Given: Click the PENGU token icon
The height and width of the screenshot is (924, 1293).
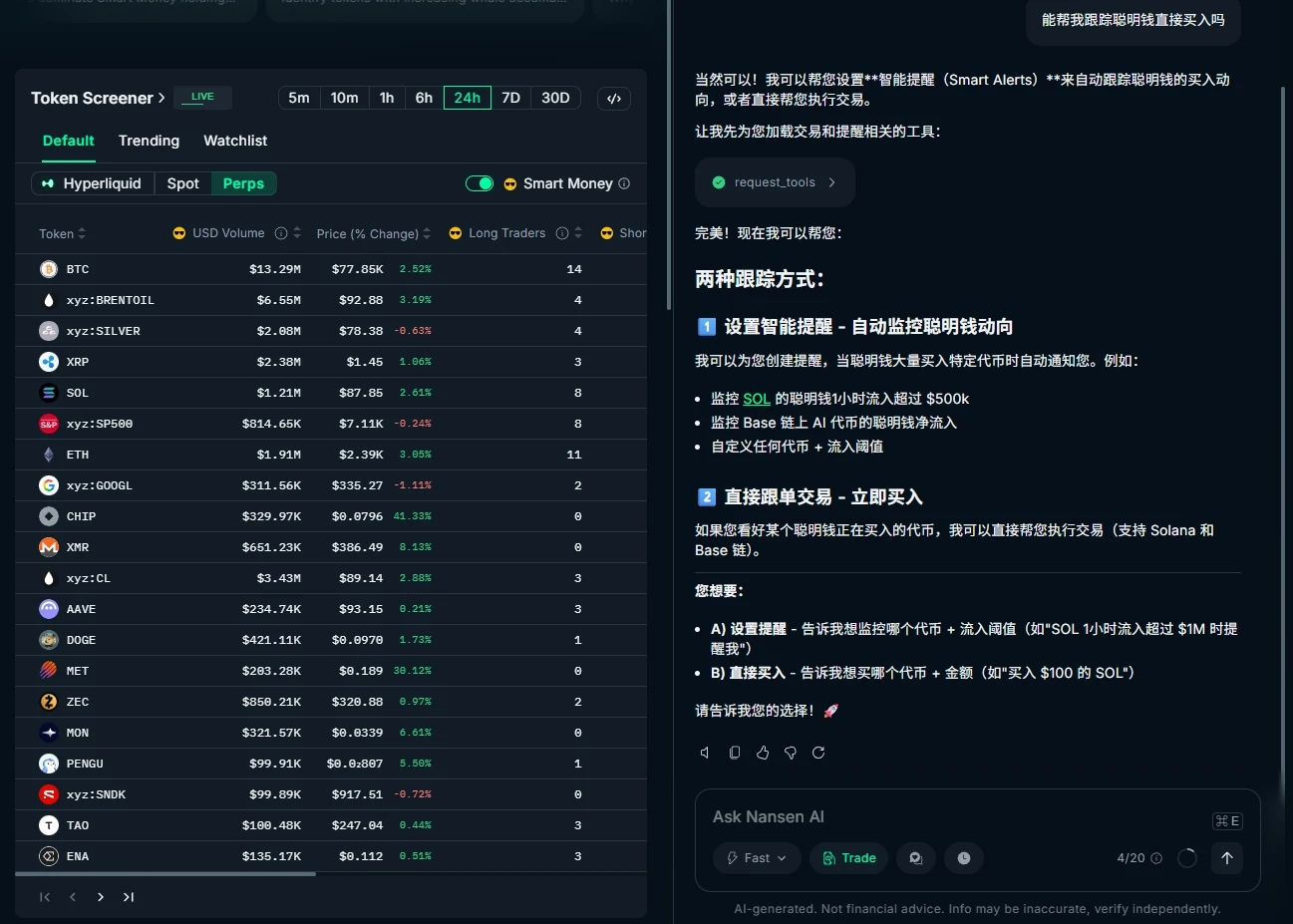Looking at the screenshot, I should tap(49, 764).
